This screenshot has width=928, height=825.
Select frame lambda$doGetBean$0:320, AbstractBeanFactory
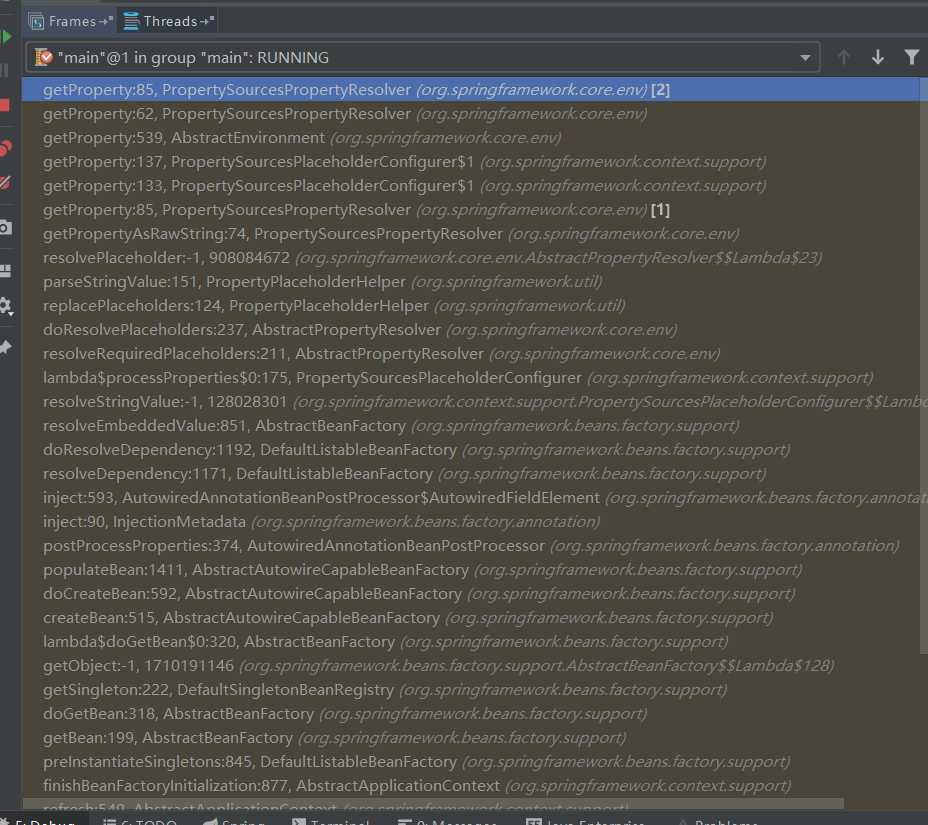pos(471,642)
